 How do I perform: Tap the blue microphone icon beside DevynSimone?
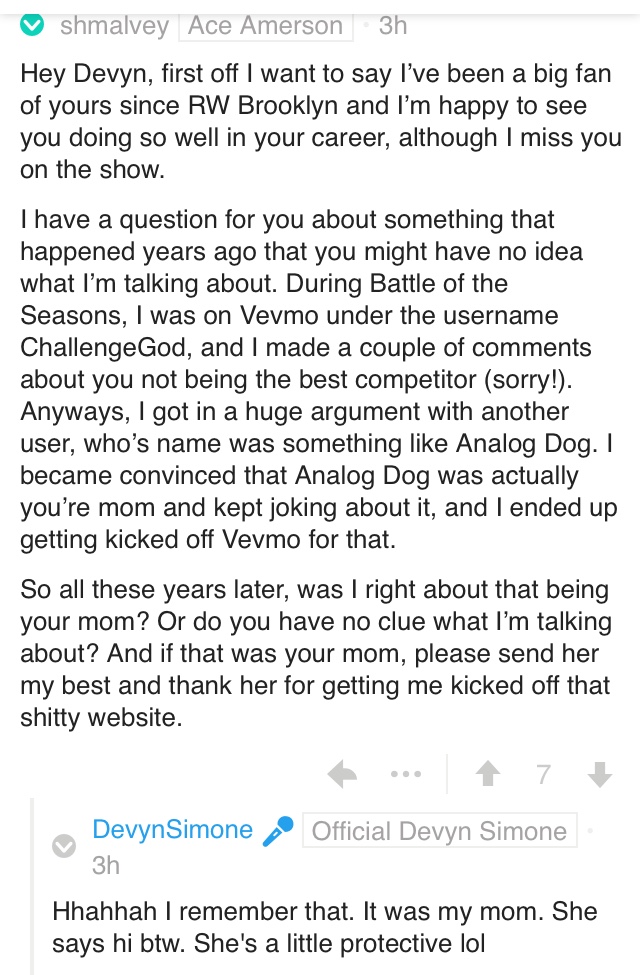click(277, 831)
